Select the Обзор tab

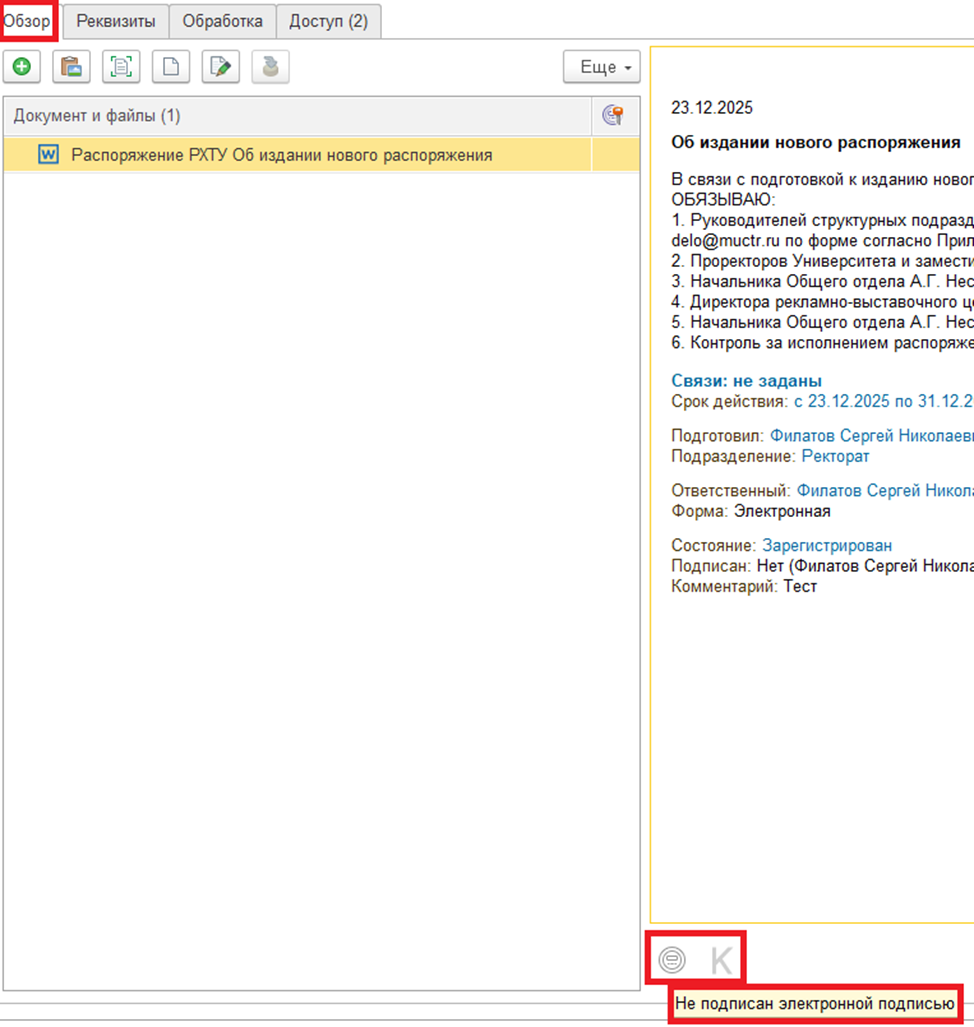pos(28,21)
